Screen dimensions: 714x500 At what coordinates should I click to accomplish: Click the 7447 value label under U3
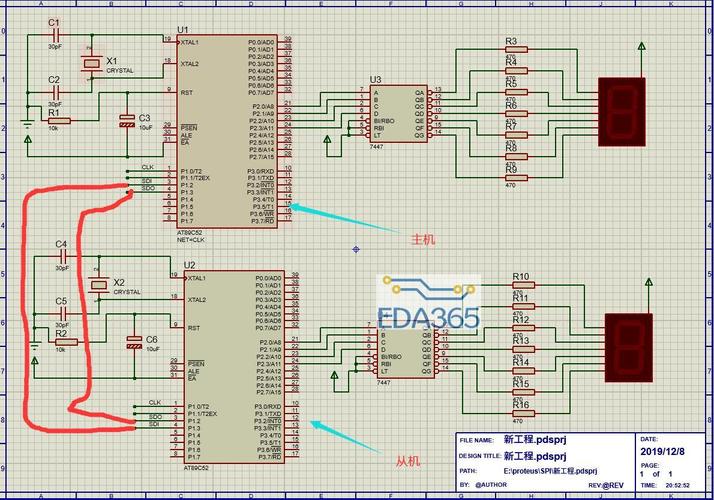click(377, 147)
